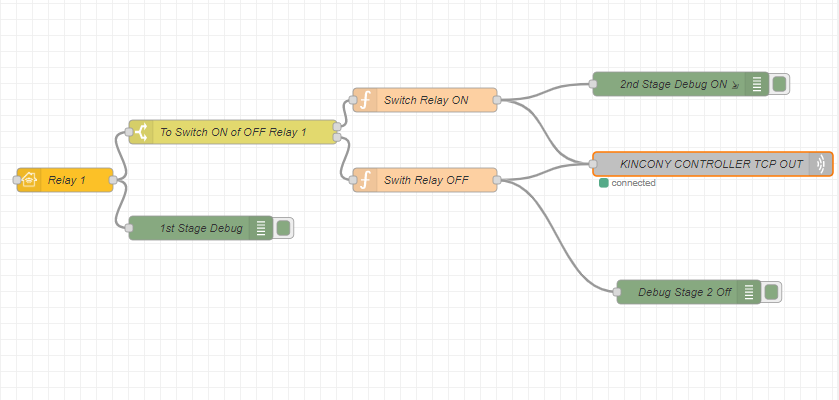The image size is (839, 400).
Task: Click the debug list icon on 1st Stage Debug
Action: click(x=260, y=228)
